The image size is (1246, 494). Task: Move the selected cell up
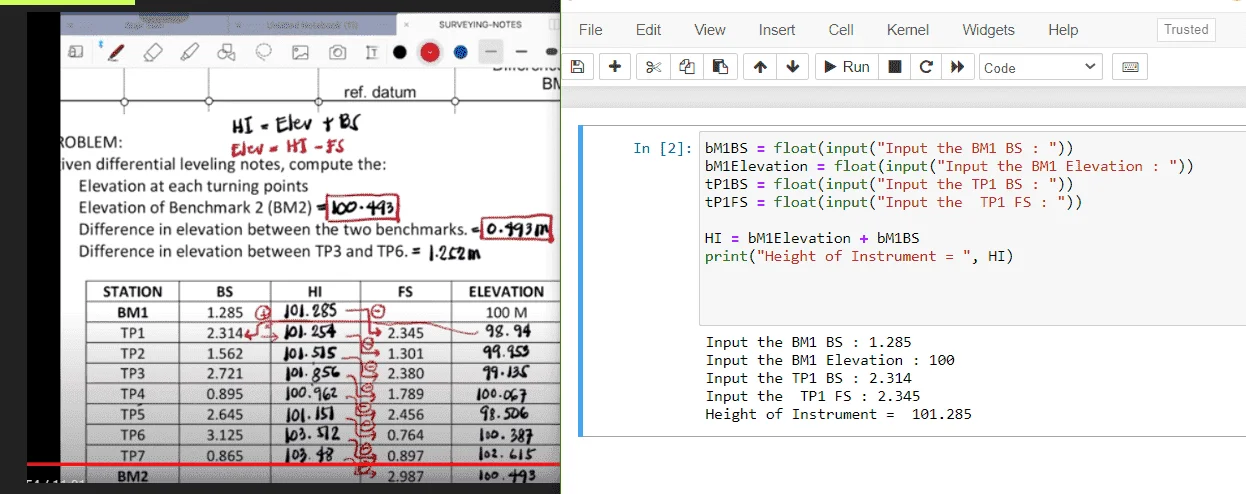tap(760, 67)
